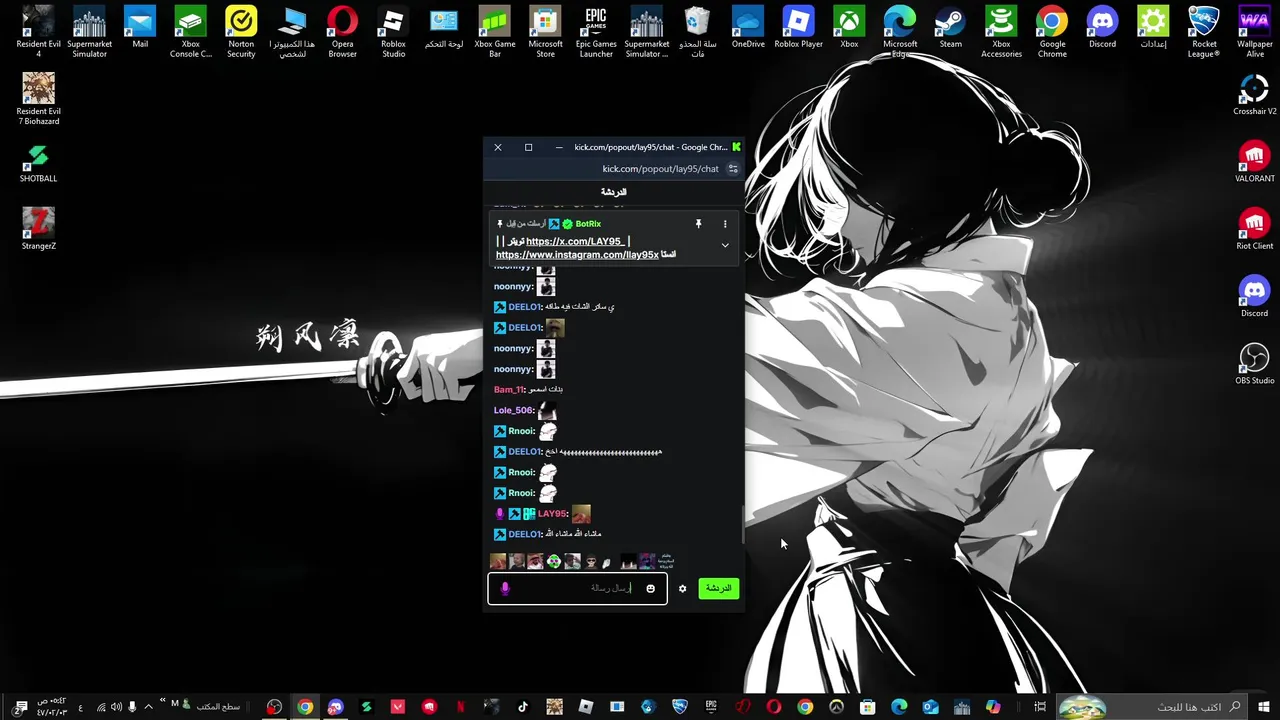Switch to Chrome in taskbar
The width and height of the screenshot is (1280, 720).
[305, 707]
